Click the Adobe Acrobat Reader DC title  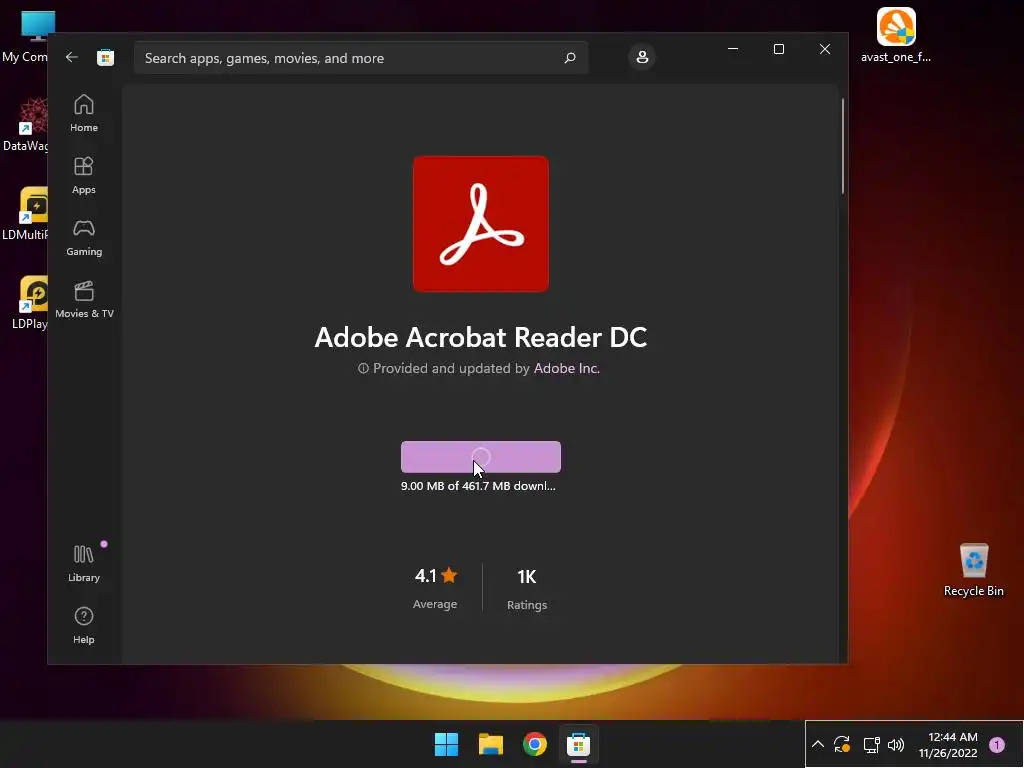click(481, 337)
